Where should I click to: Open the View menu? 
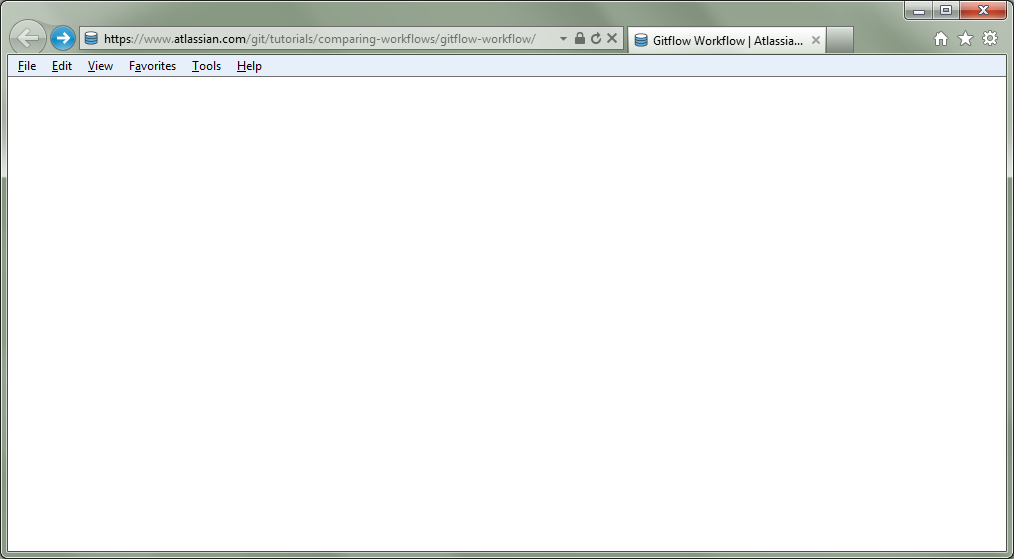click(x=100, y=66)
